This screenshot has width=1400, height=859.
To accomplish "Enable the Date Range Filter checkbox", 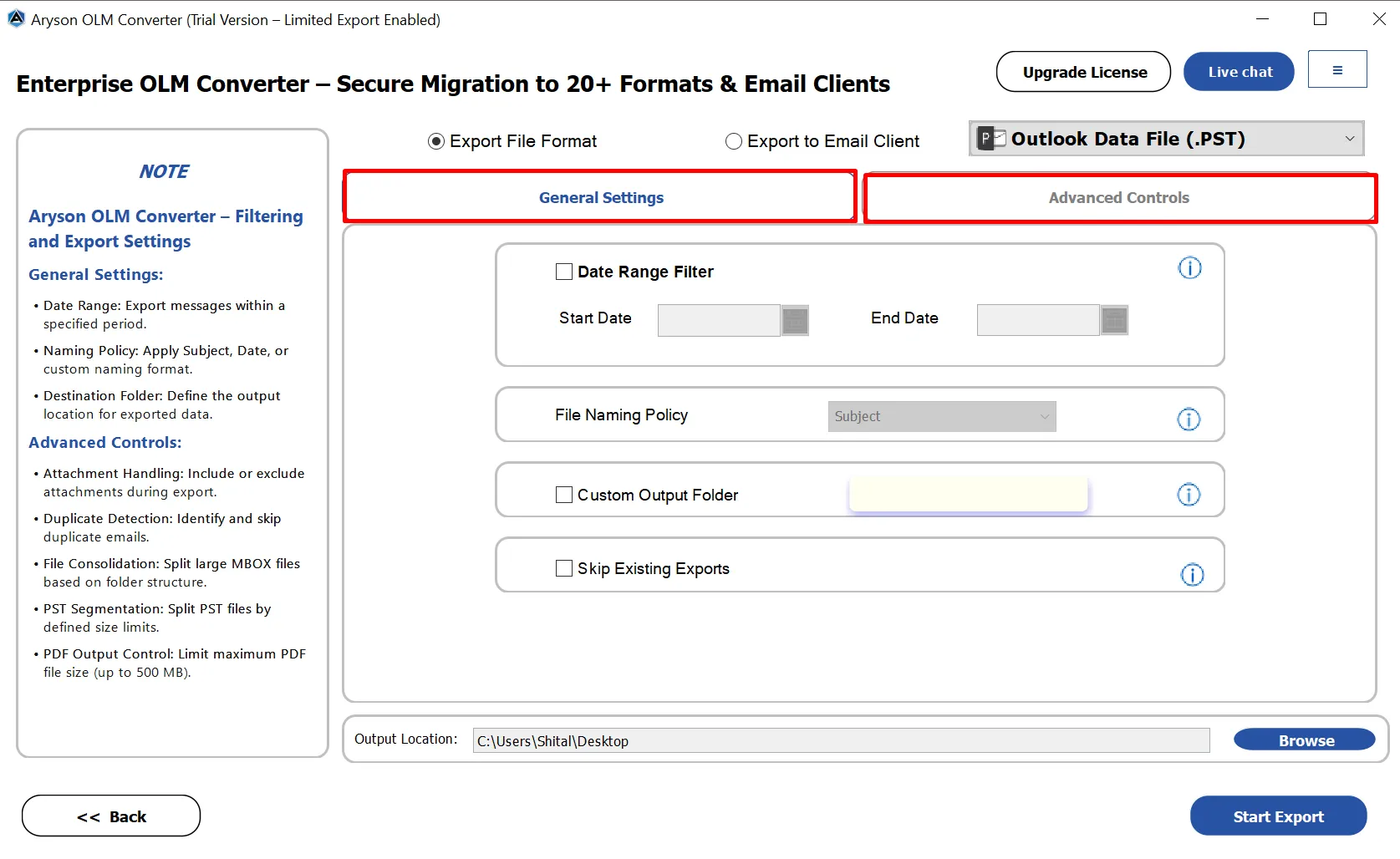I will point(564,272).
